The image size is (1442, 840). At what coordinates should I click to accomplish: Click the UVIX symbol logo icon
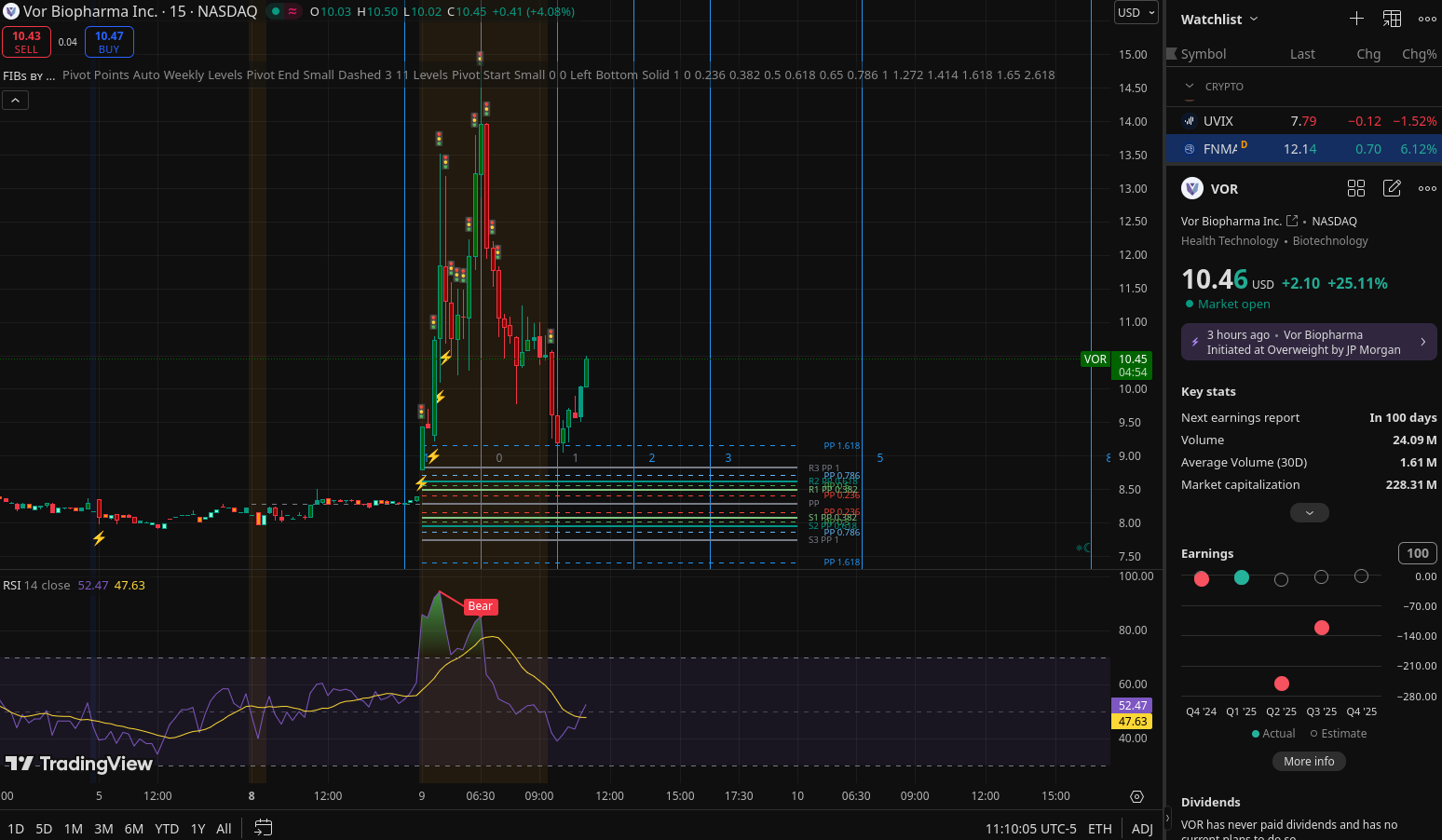(1190, 121)
